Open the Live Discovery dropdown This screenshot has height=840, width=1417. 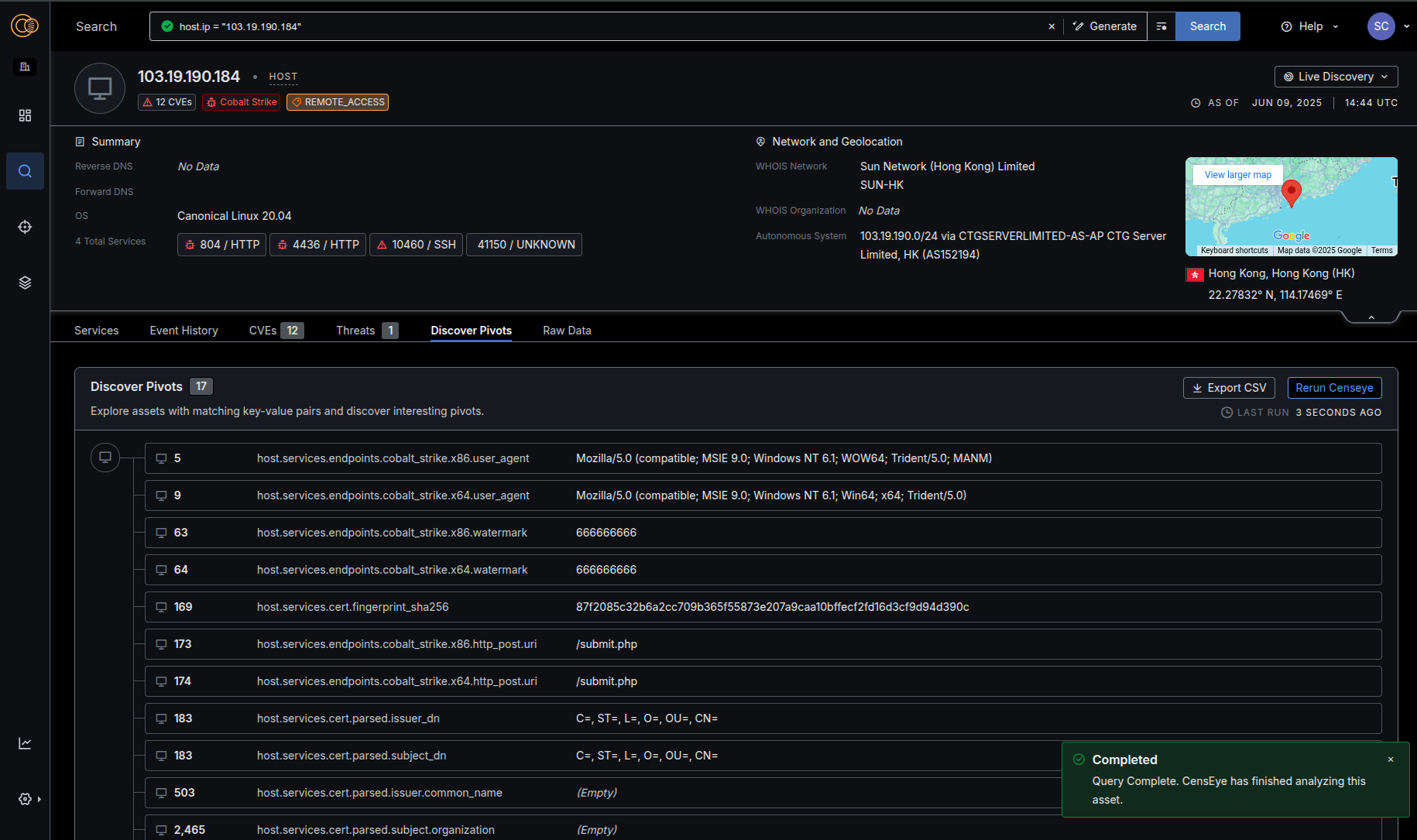(x=1336, y=77)
